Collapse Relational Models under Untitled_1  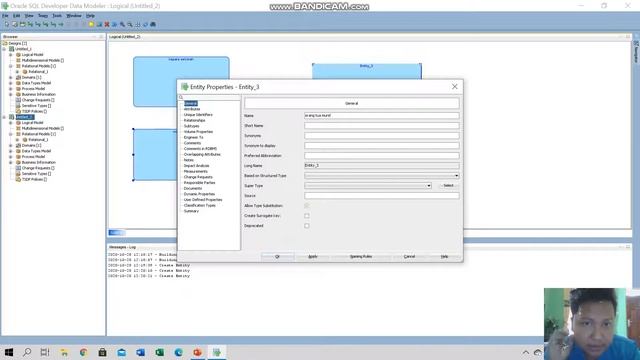(11, 66)
